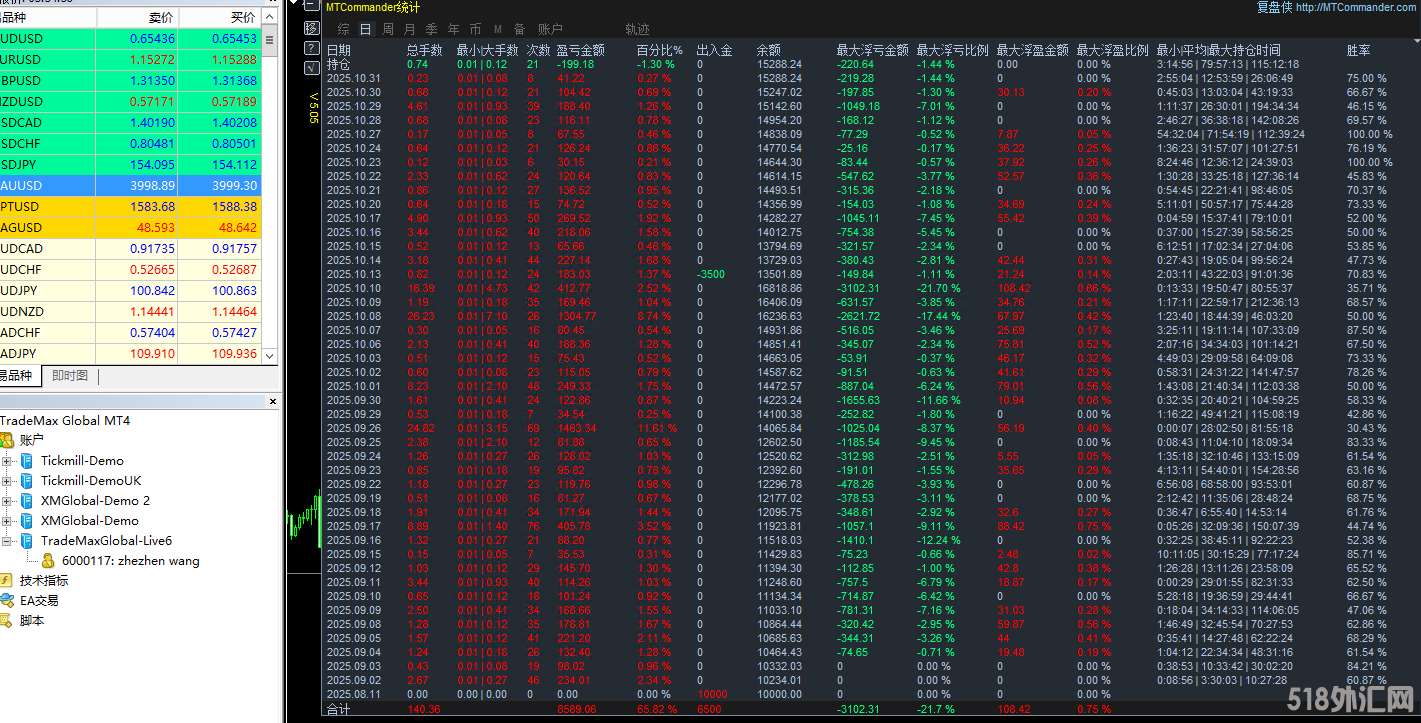Open the 账户 tab in the statistics window

coord(551,29)
